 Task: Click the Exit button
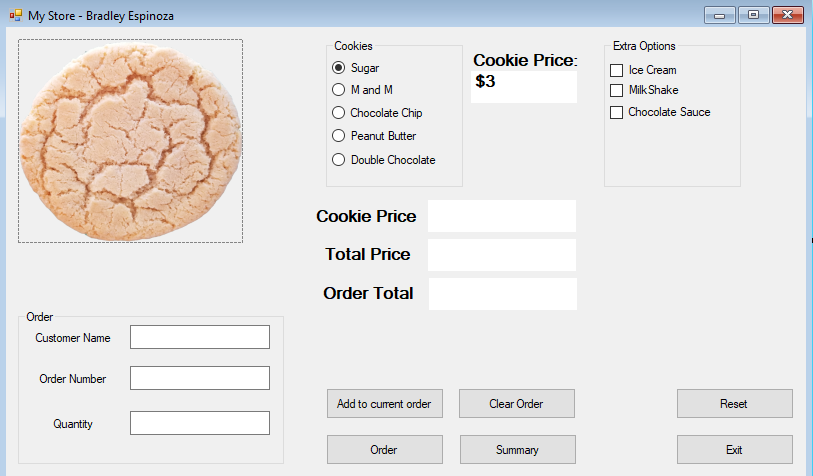(x=734, y=450)
